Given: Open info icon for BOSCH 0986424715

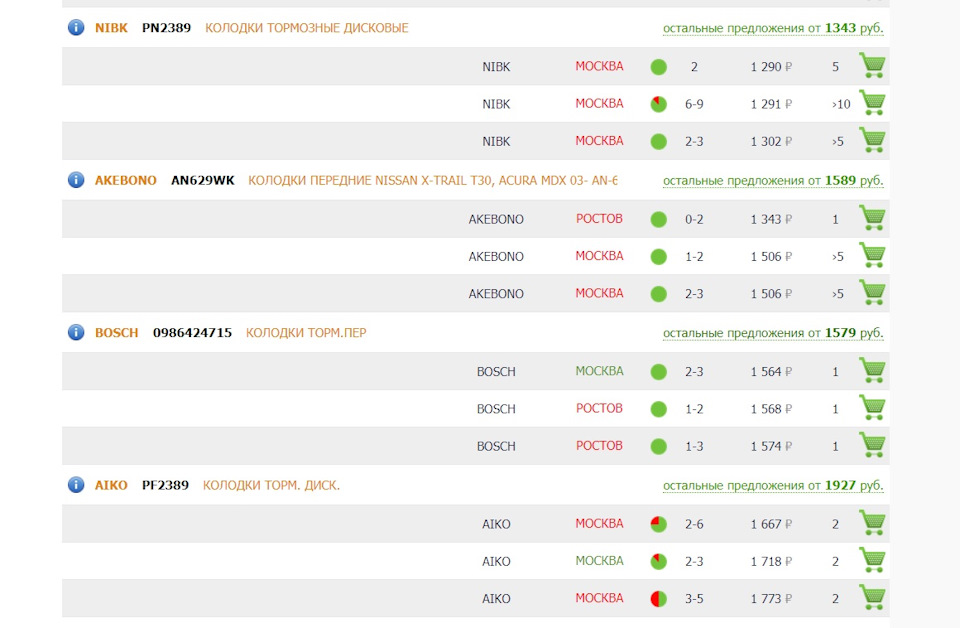Looking at the screenshot, I should tap(76, 332).
